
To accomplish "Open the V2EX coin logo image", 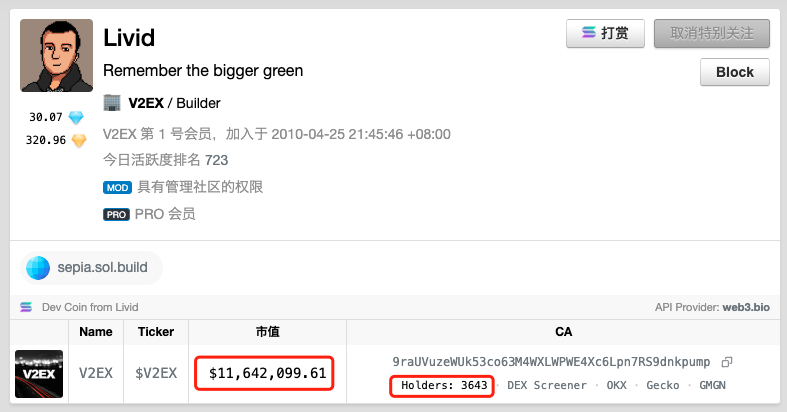I will [x=39, y=373].
